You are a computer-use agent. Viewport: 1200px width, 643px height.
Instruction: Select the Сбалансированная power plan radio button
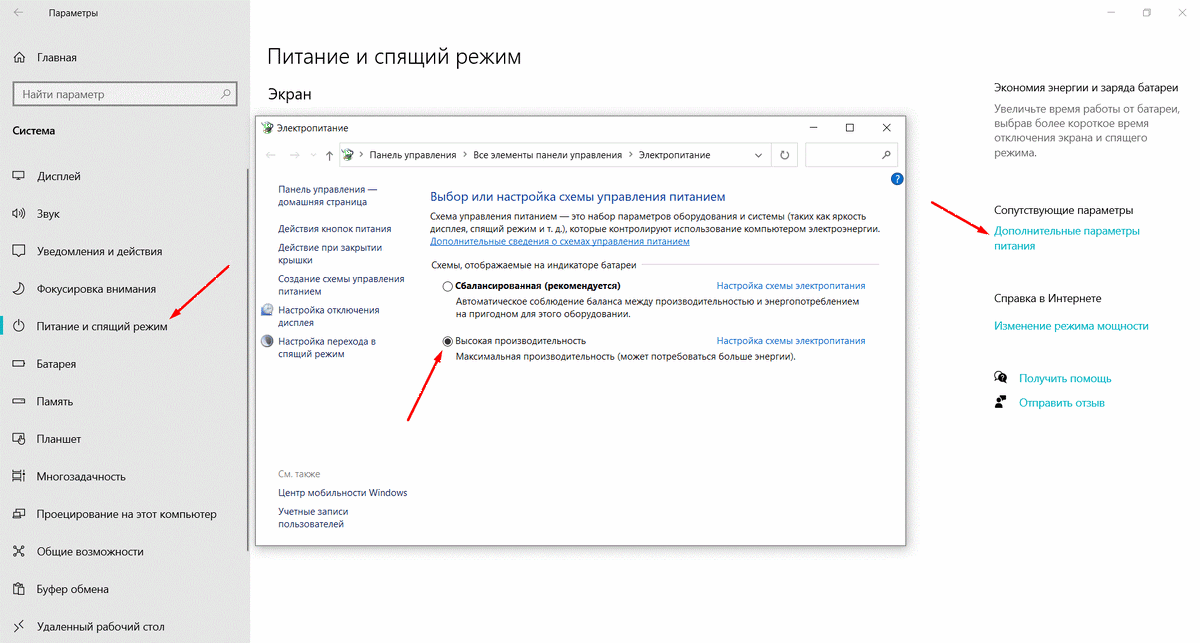pyautogui.click(x=447, y=286)
